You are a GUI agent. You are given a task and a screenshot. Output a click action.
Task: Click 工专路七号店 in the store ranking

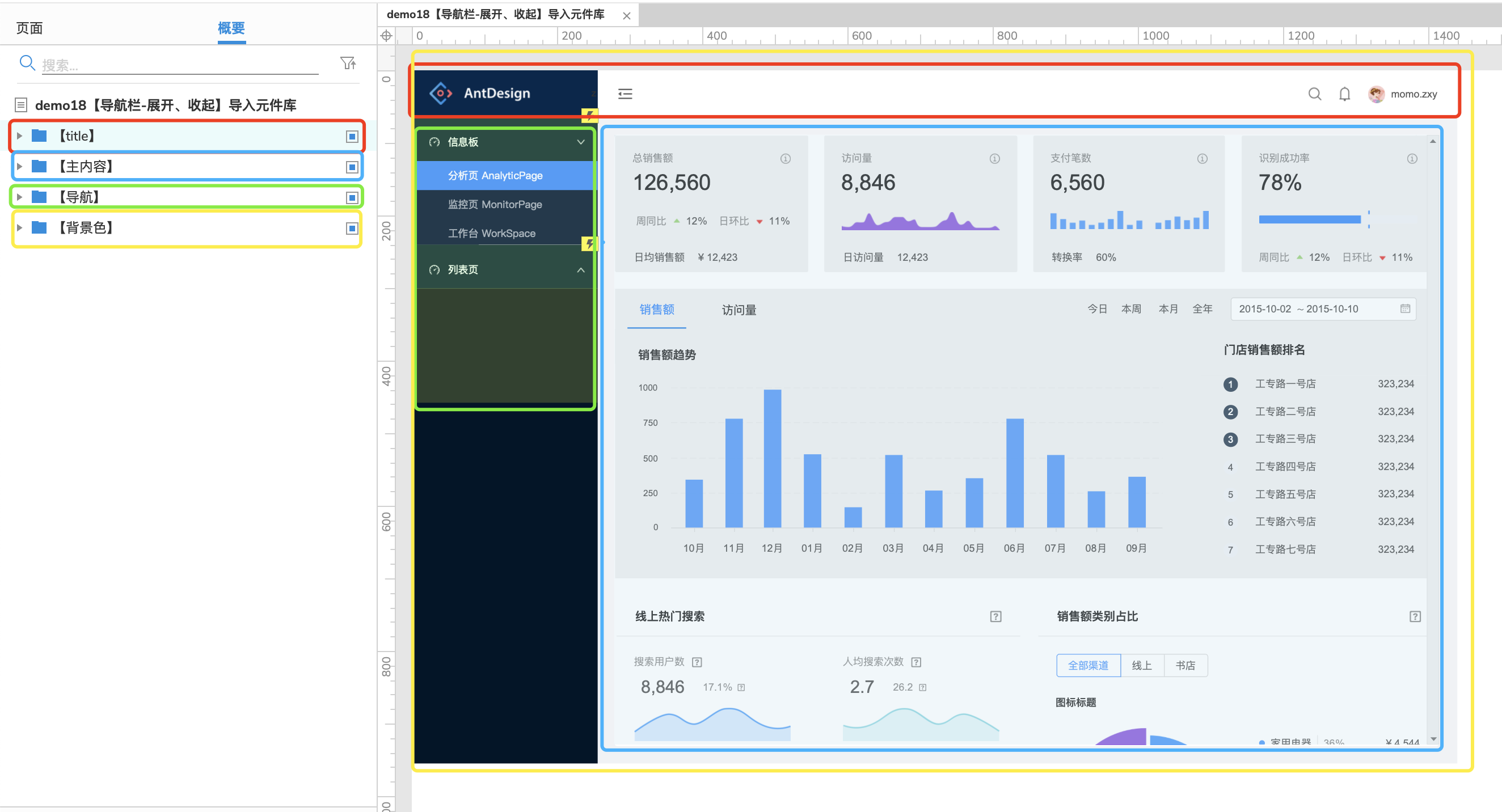(x=1286, y=549)
